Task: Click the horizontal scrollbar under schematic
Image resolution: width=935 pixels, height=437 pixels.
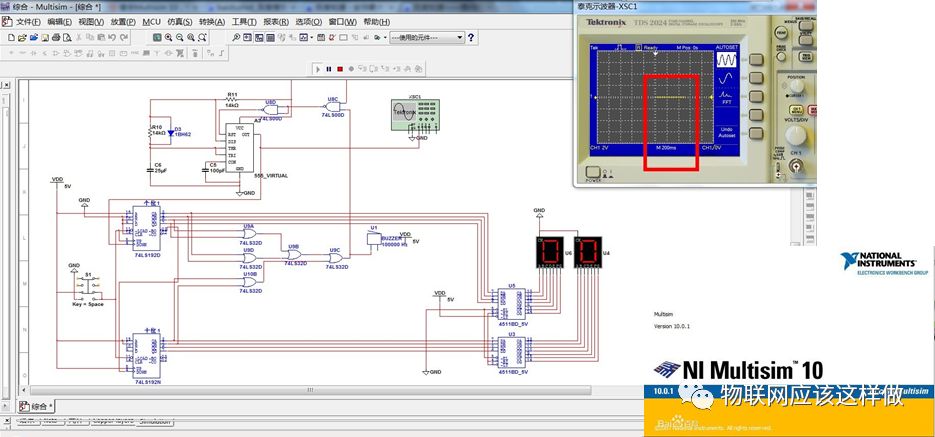Action: pos(310,390)
